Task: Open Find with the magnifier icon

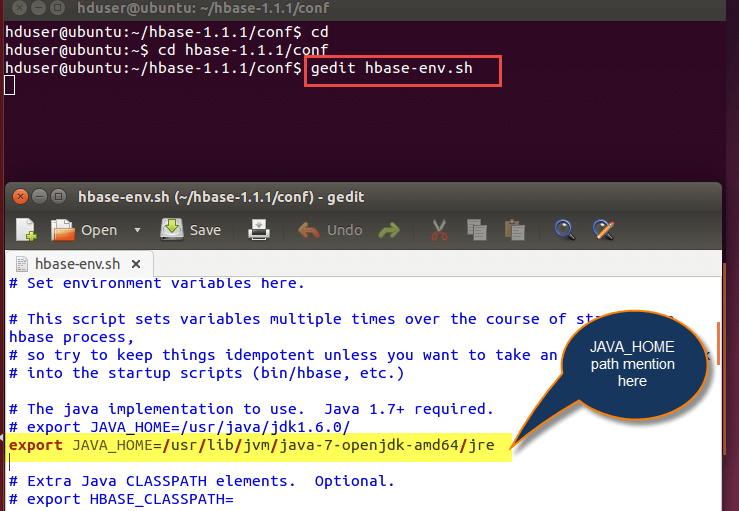Action: [x=565, y=230]
